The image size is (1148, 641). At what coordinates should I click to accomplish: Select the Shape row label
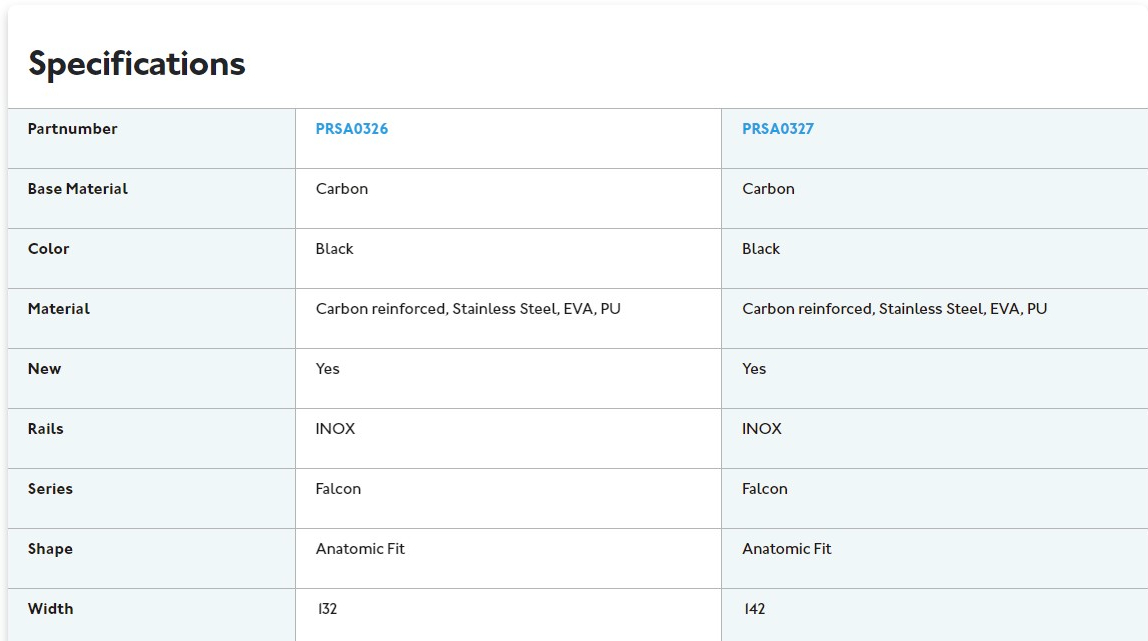pyautogui.click(x=51, y=549)
